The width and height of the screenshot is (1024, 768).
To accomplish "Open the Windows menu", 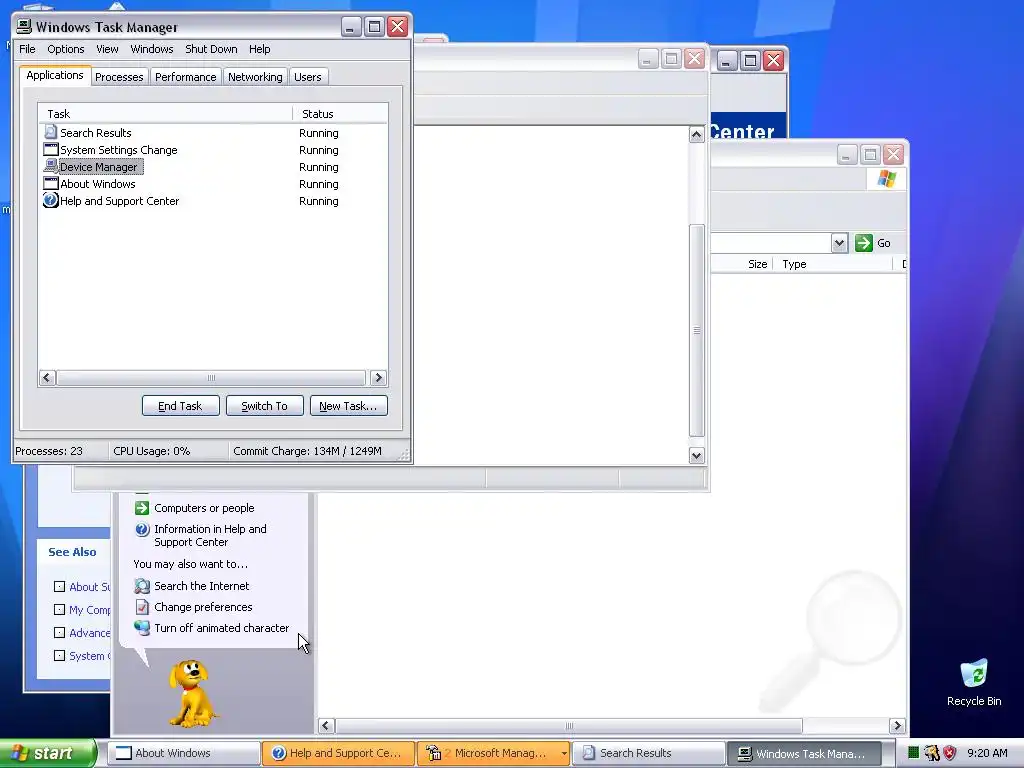I will (x=152, y=49).
